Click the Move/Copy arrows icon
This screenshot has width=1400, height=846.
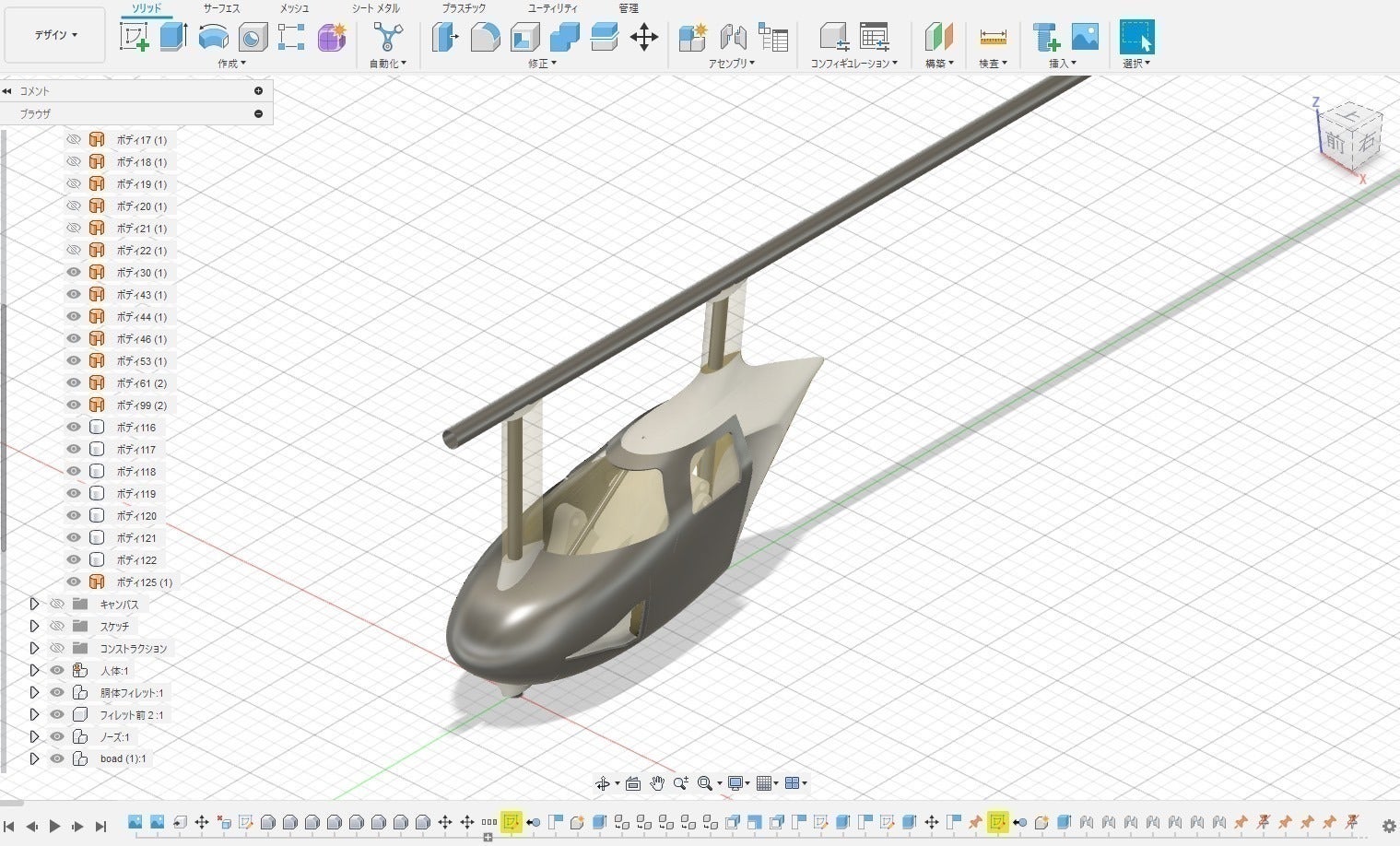[643, 37]
